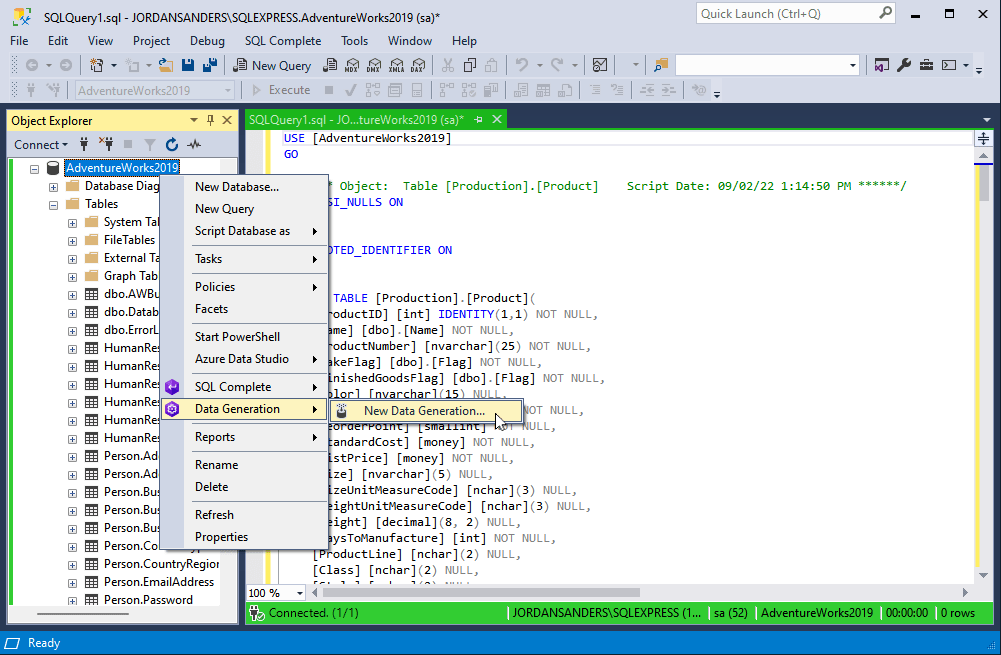The height and width of the screenshot is (655, 1001).
Task: Click the Refresh icon in Object Explorer
Action: 172,145
